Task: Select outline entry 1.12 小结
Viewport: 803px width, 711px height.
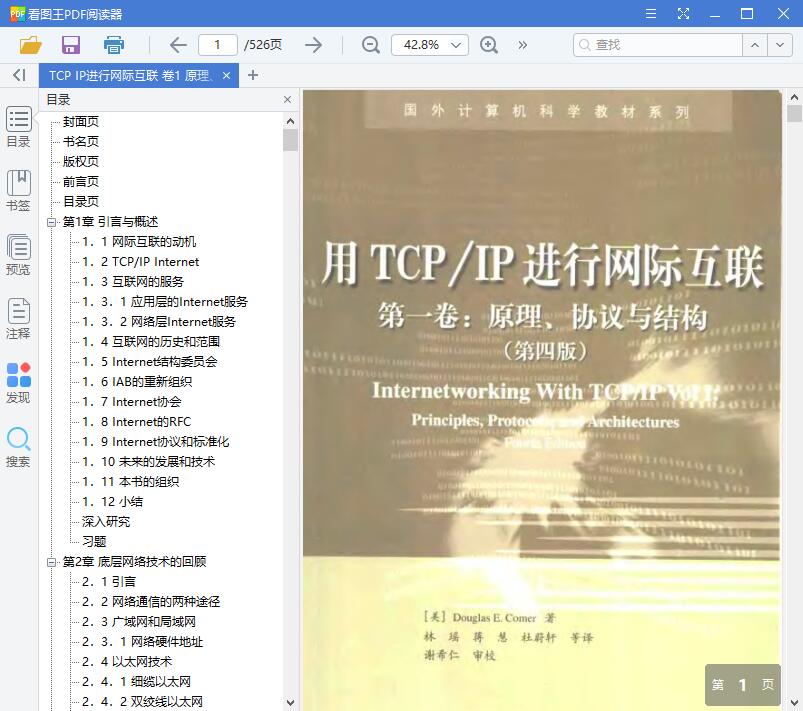Action: tap(112, 501)
